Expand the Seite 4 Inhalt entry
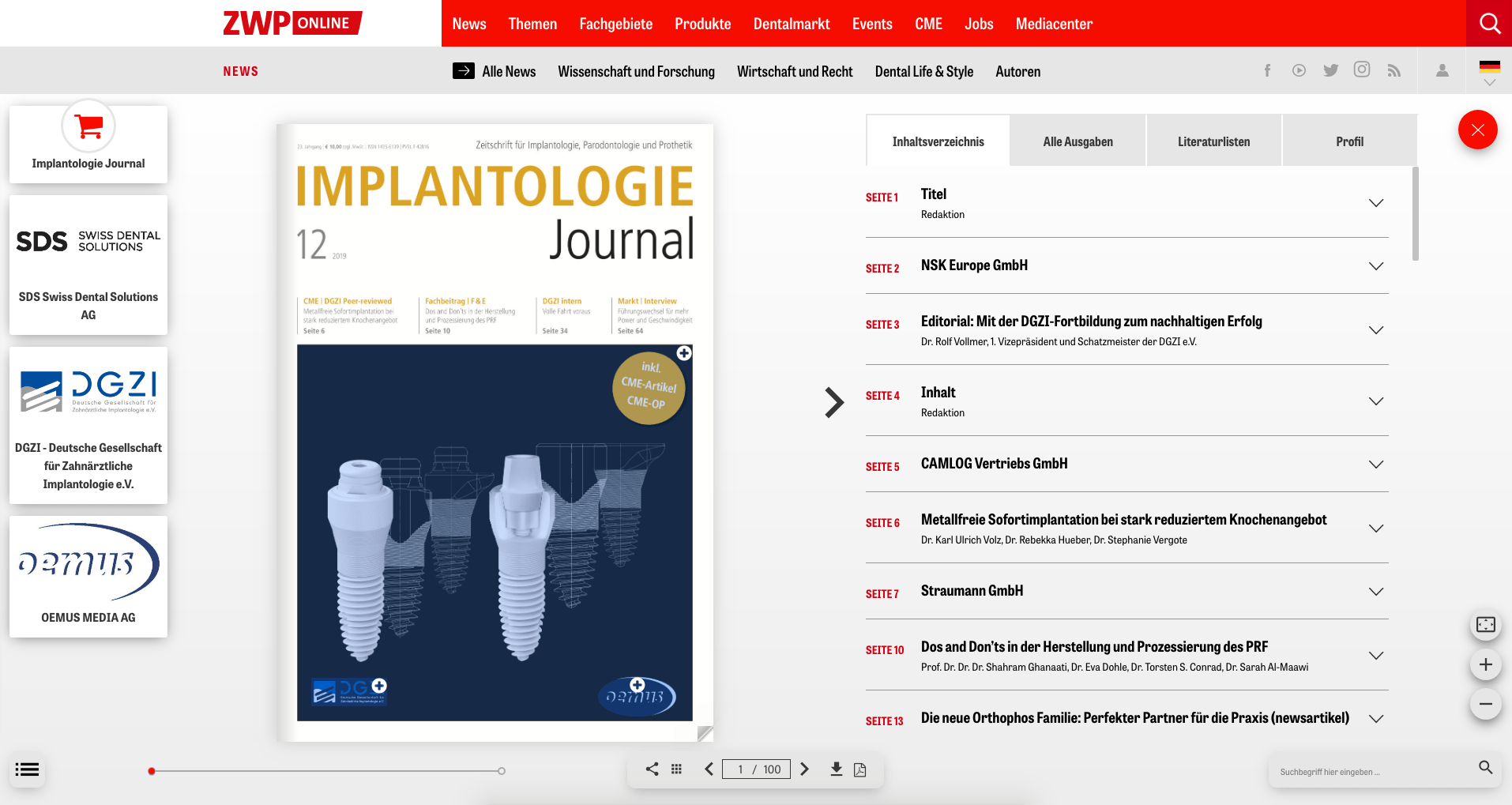Image resolution: width=1512 pixels, height=805 pixels. tap(1376, 401)
